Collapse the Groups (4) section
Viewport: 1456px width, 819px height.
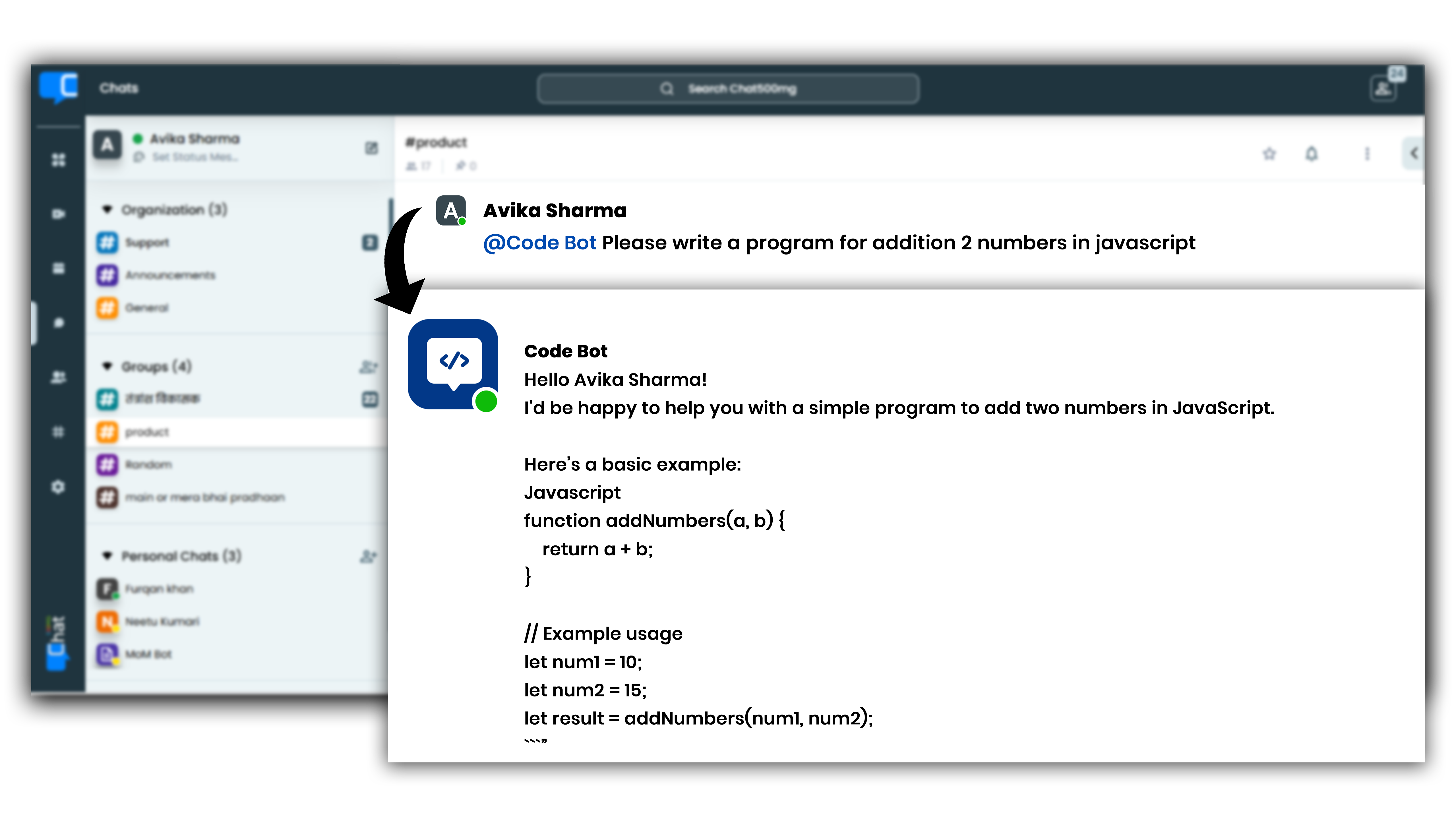[107, 366]
